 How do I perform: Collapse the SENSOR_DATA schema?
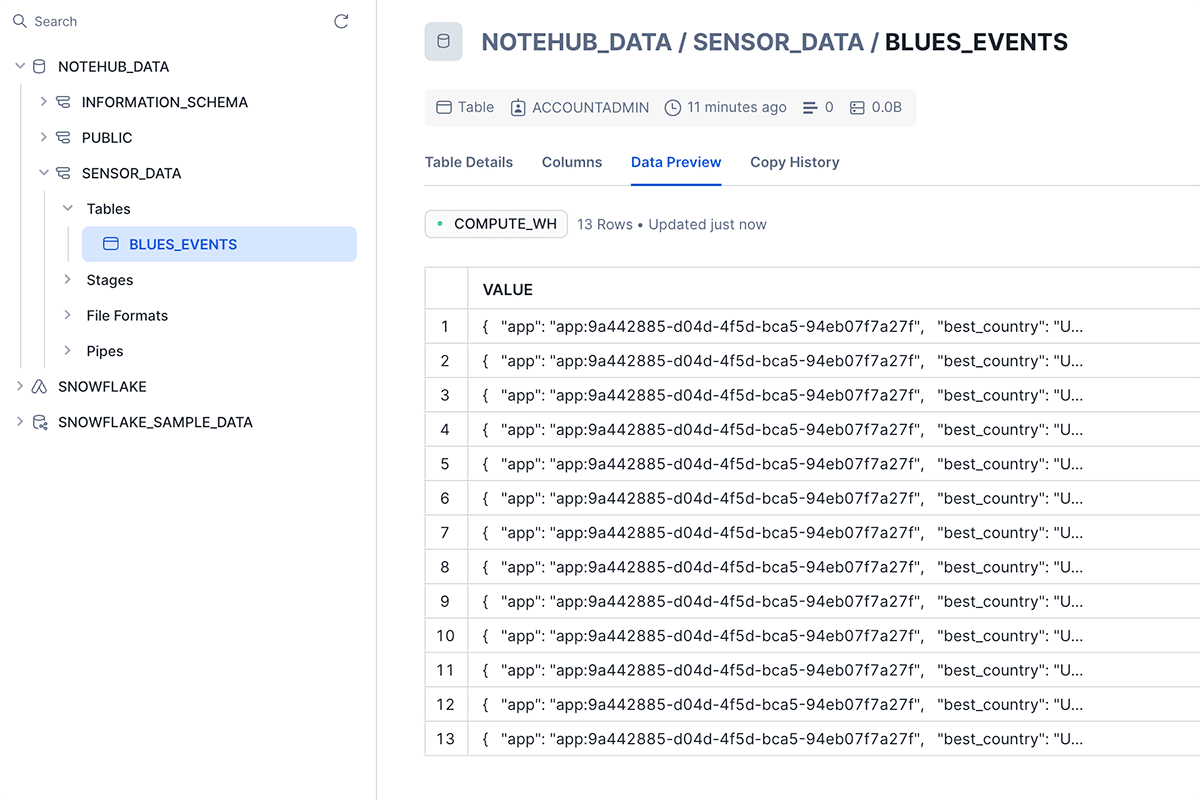(x=43, y=173)
